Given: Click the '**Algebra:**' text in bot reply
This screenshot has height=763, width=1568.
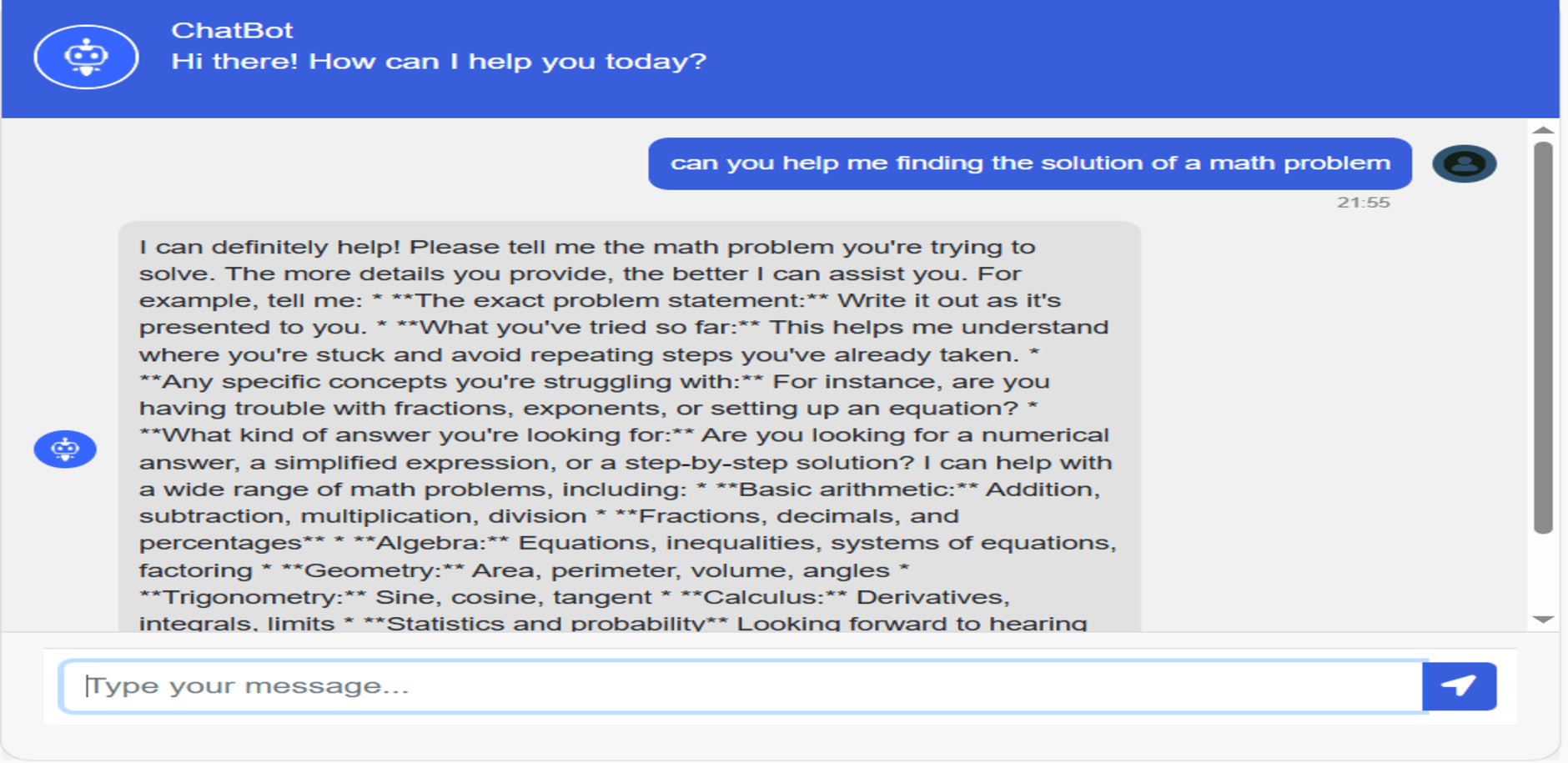Looking at the screenshot, I should (x=431, y=543).
